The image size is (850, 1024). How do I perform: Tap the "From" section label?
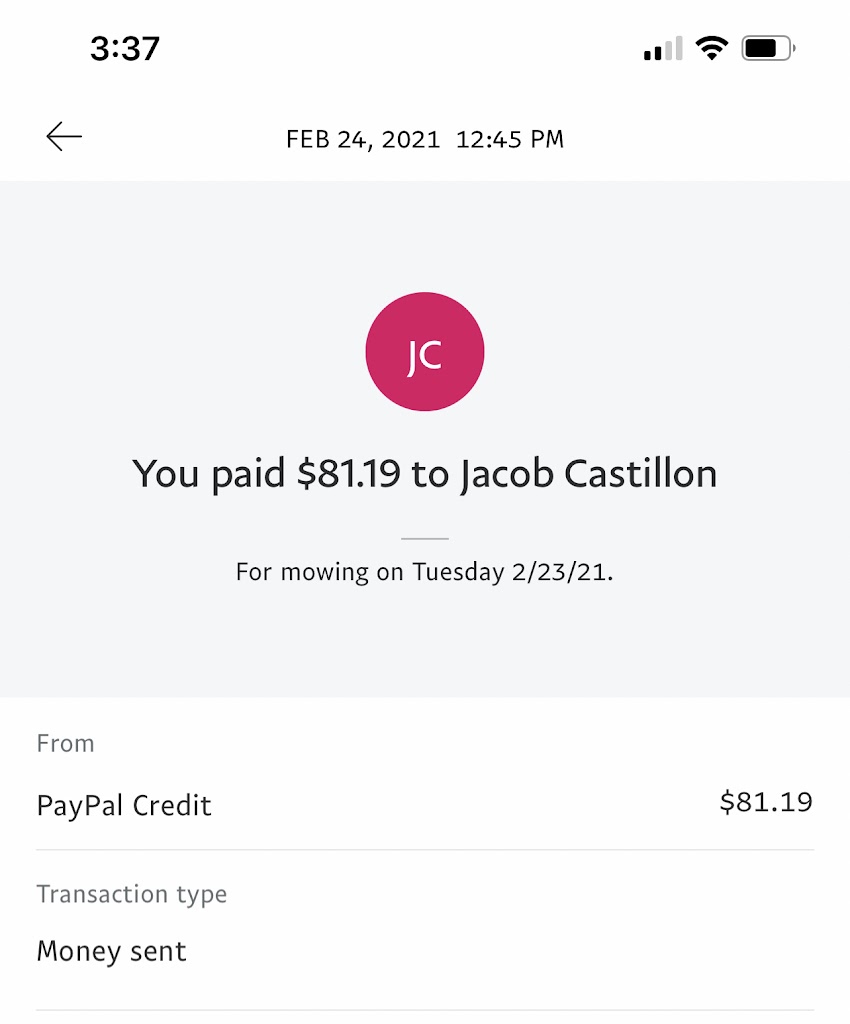[65, 743]
